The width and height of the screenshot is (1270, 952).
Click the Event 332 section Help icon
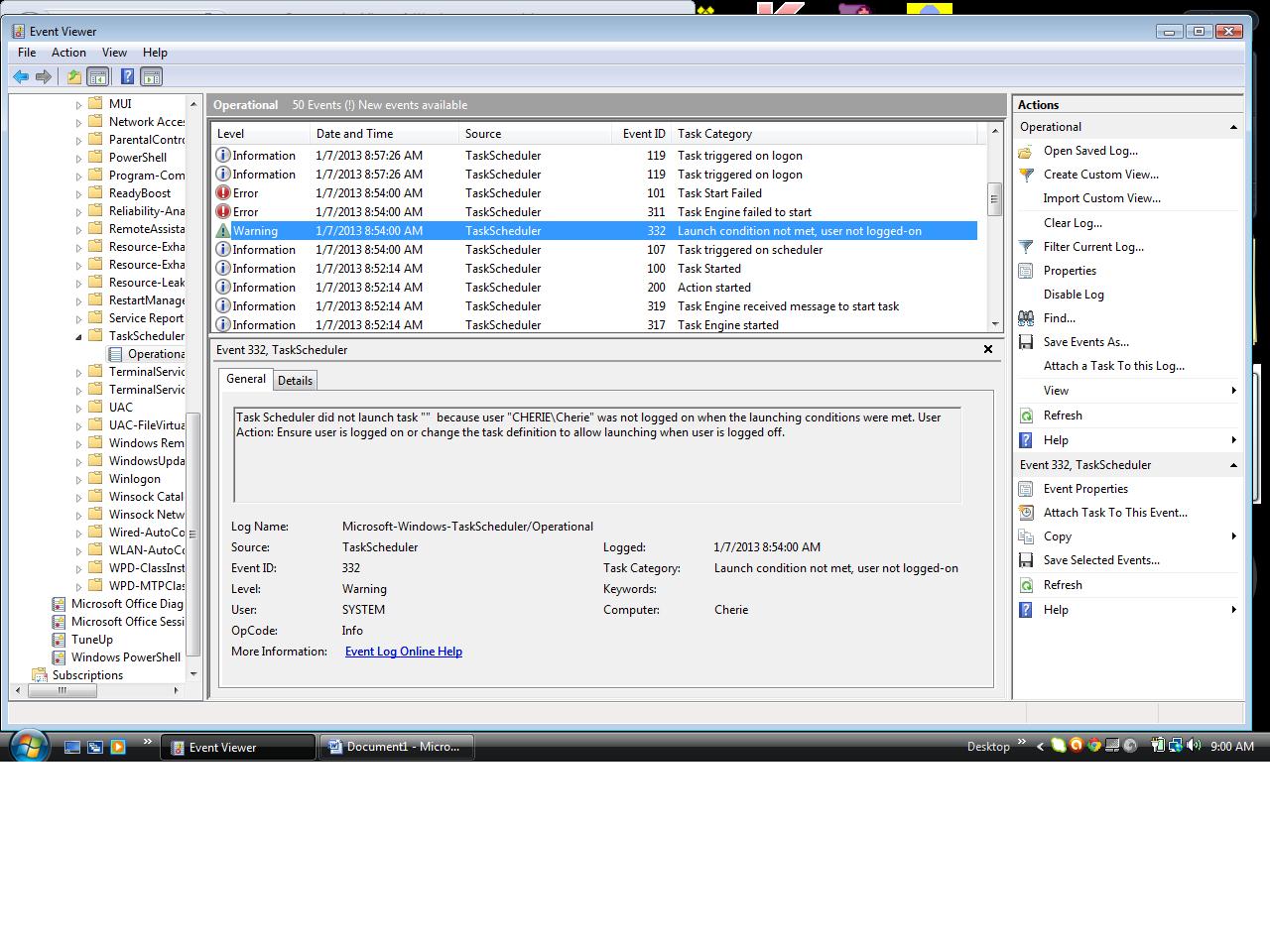[1026, 610]
